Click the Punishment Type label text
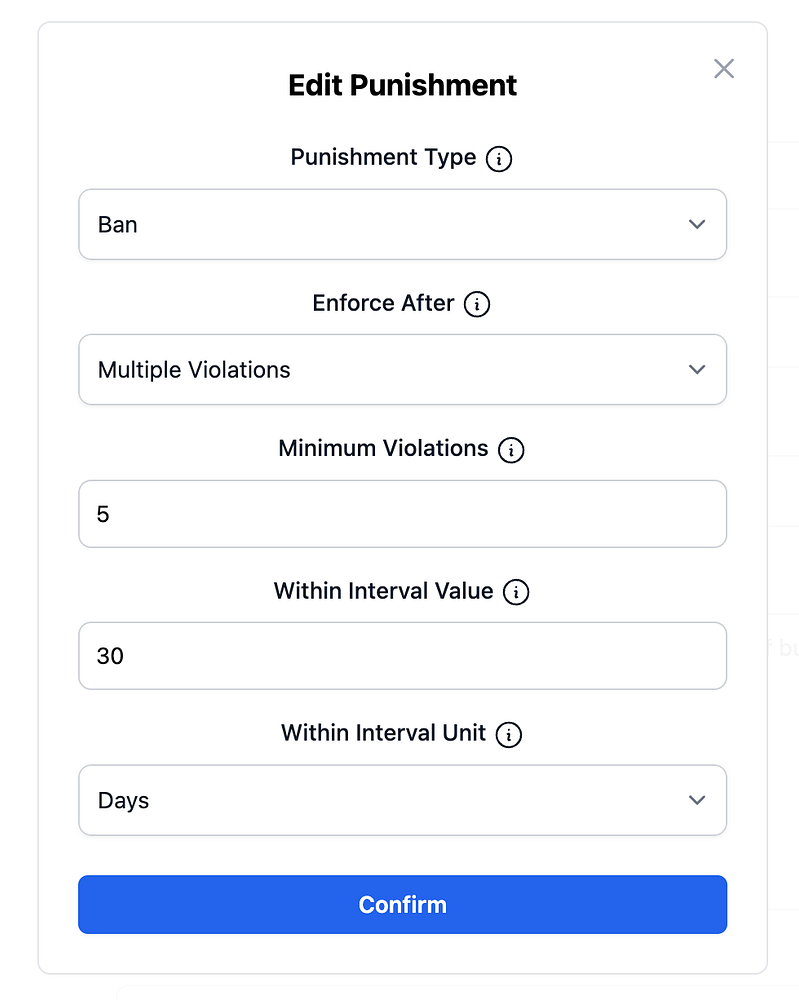Screen dimensions: 799x1000 coord(383,158)
